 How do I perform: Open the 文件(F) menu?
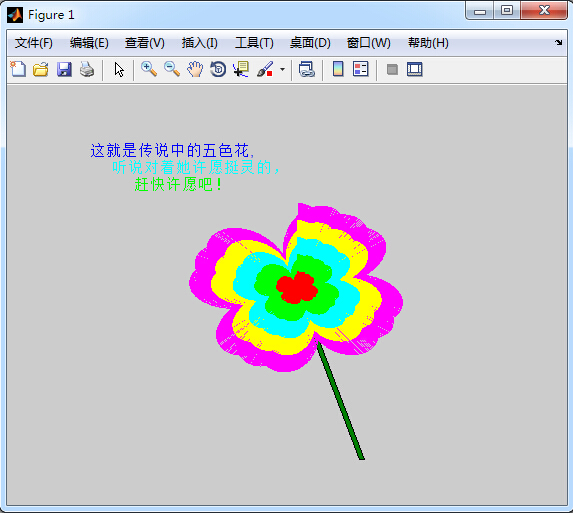coord(34,43)
